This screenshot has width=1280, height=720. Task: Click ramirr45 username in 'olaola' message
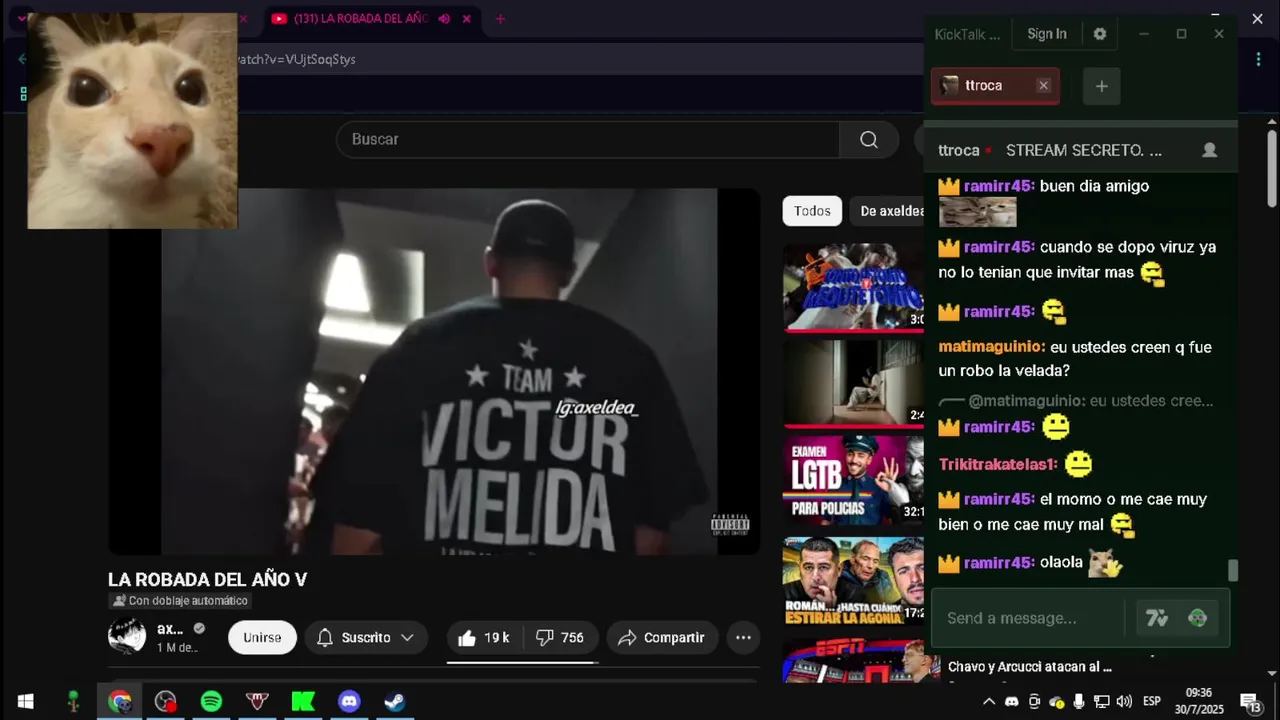(x=1000, y=562)
